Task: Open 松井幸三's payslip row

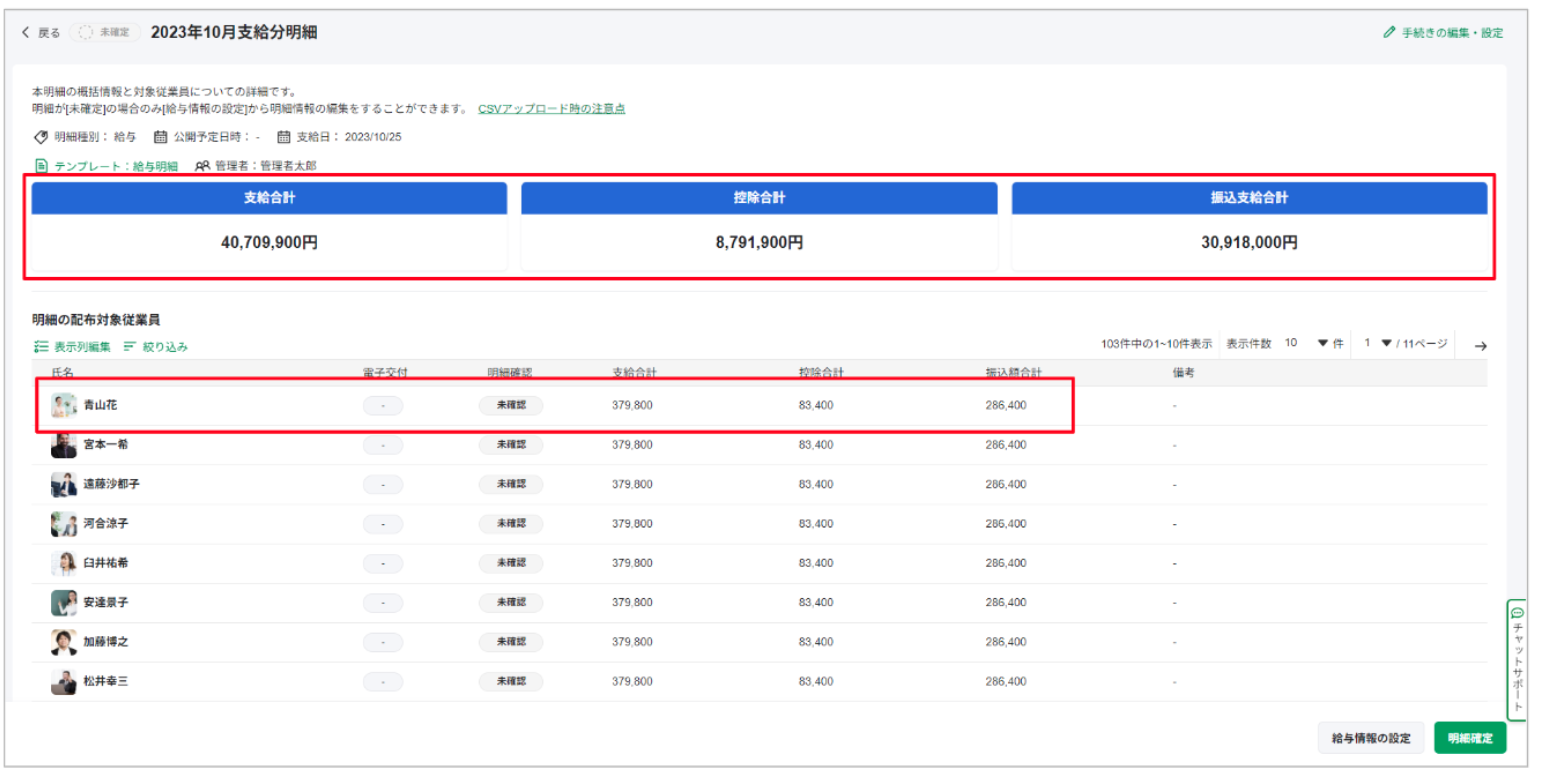Action: (105, 681)
